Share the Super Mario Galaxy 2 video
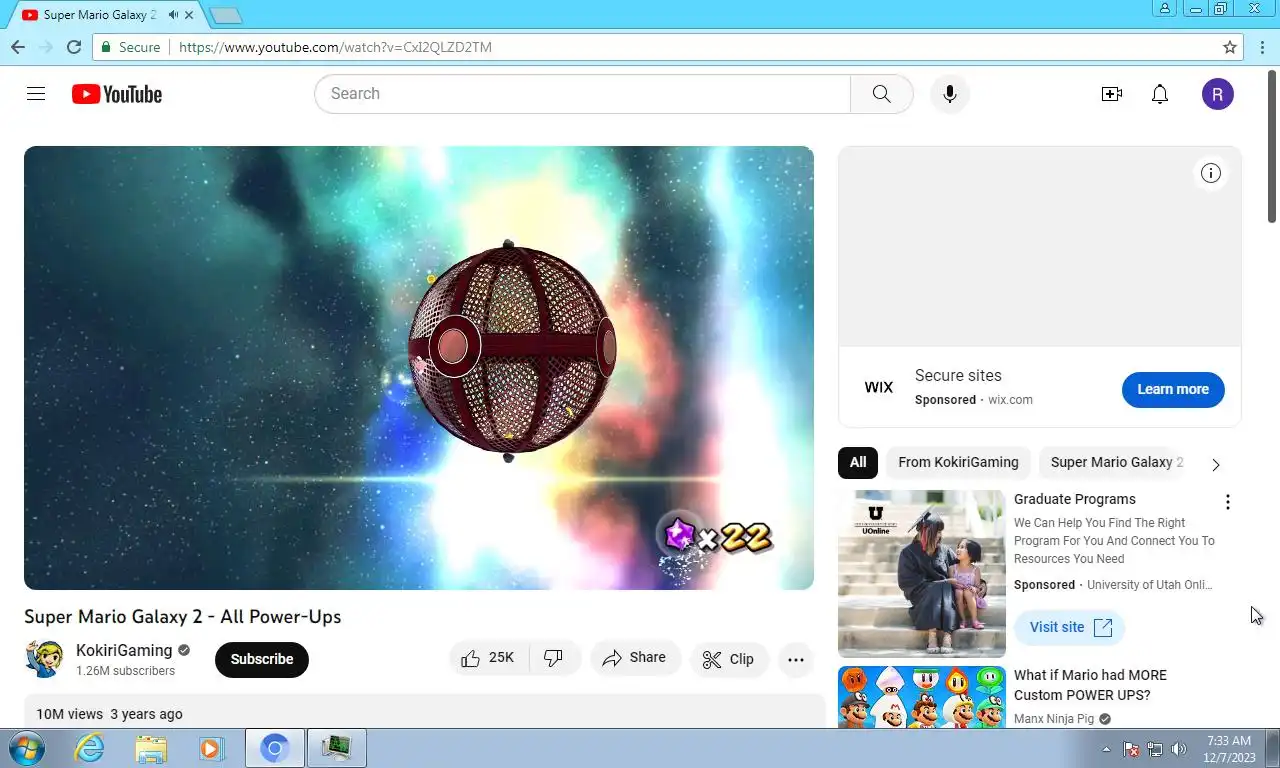 (634, 658)
